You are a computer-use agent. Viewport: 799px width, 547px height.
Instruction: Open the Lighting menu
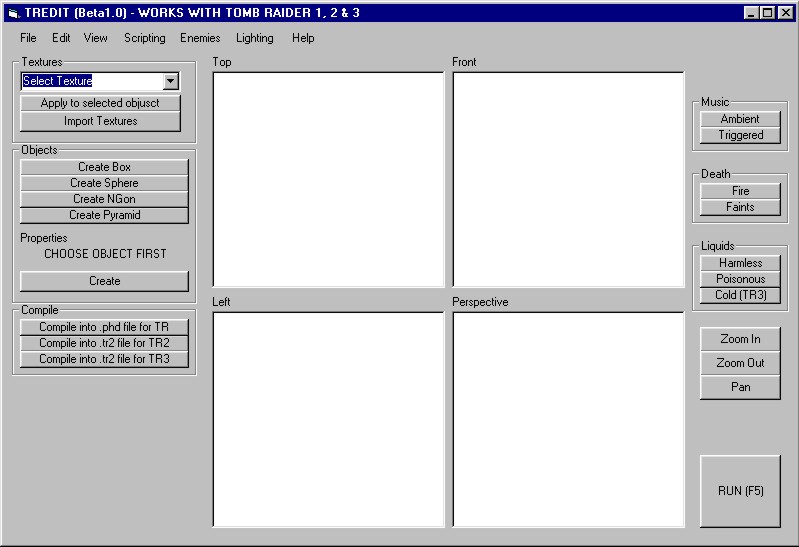(254, 38)
